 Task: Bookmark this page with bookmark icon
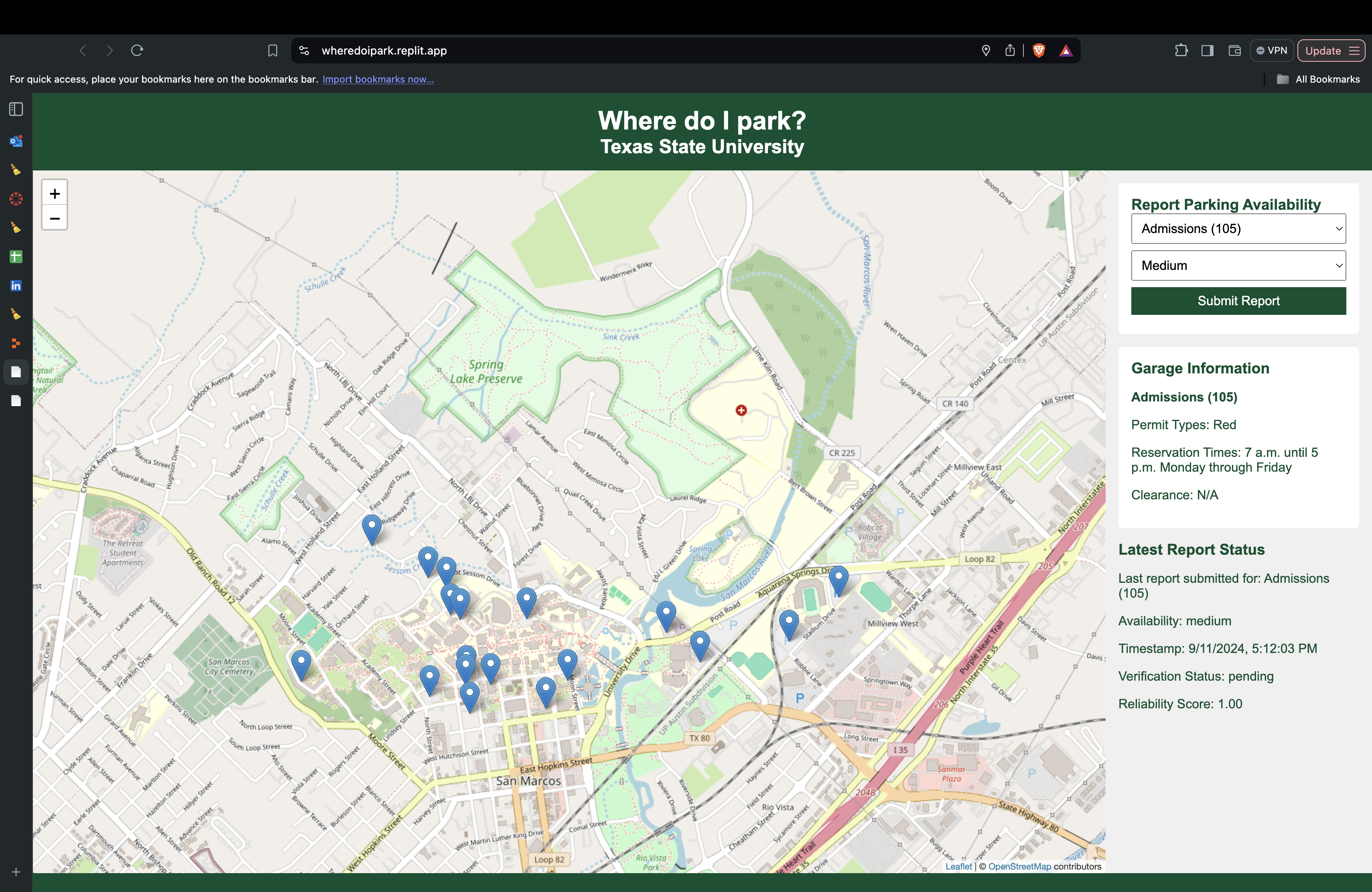pyautogui.click(x=273, y=51)
